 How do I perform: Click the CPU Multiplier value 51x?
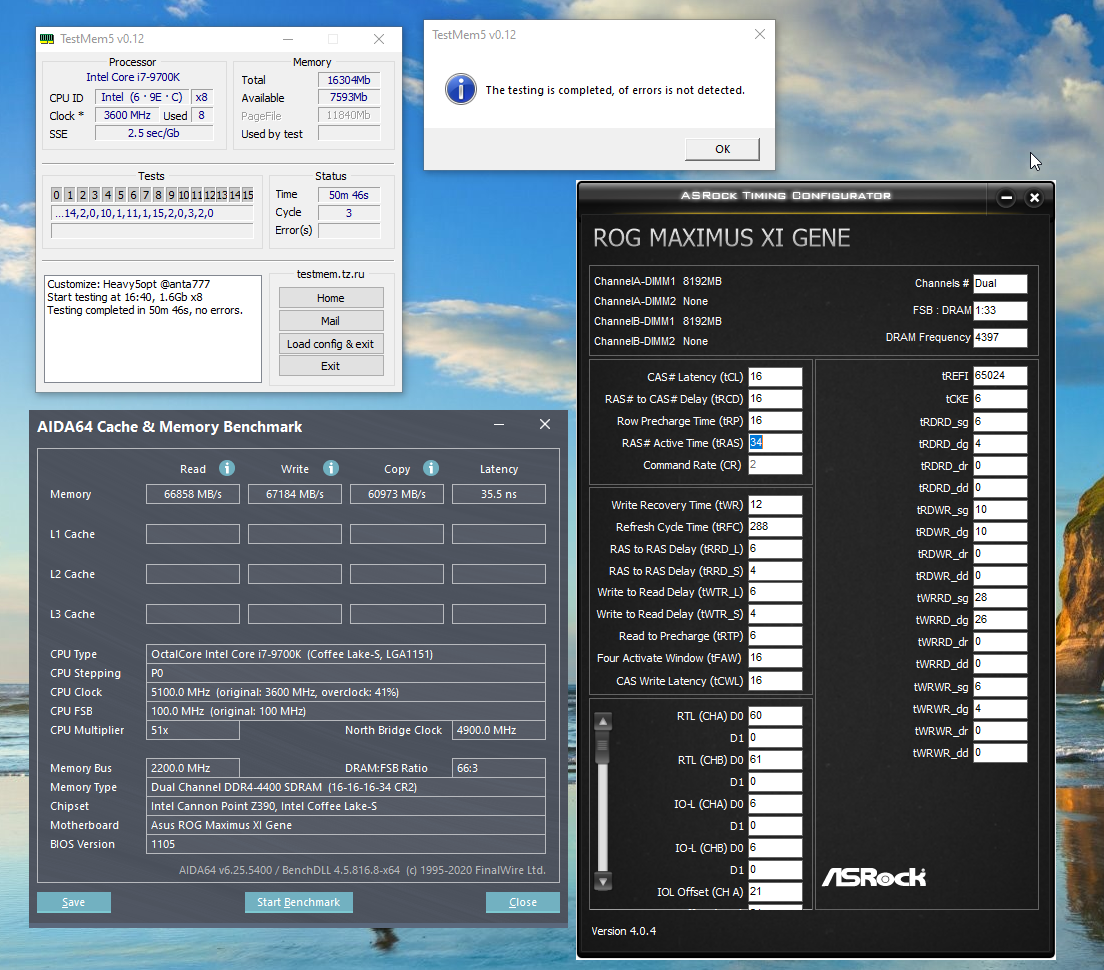click(193, 730)
